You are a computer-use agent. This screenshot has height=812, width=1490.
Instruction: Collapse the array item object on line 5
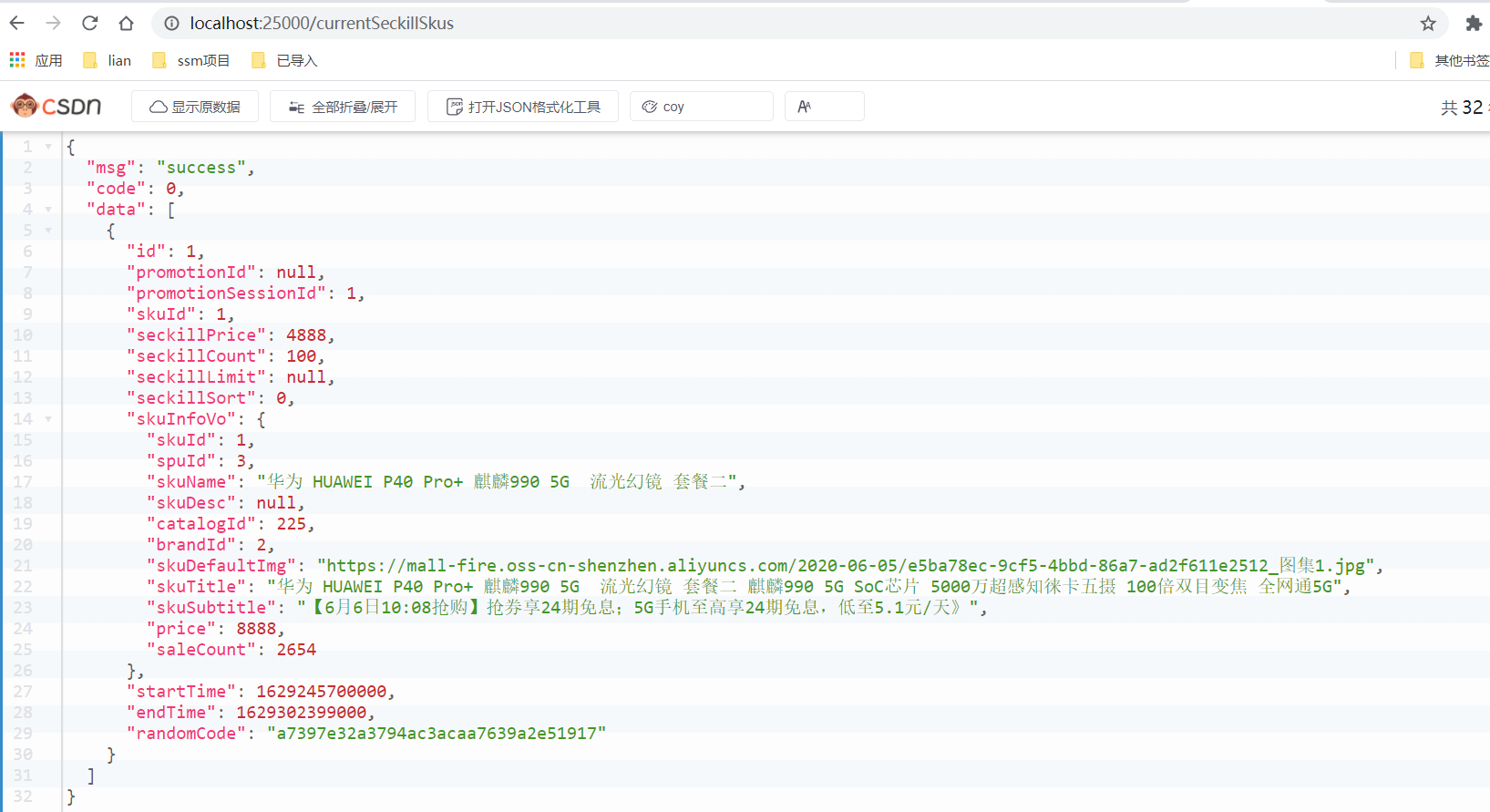(48, 231)
